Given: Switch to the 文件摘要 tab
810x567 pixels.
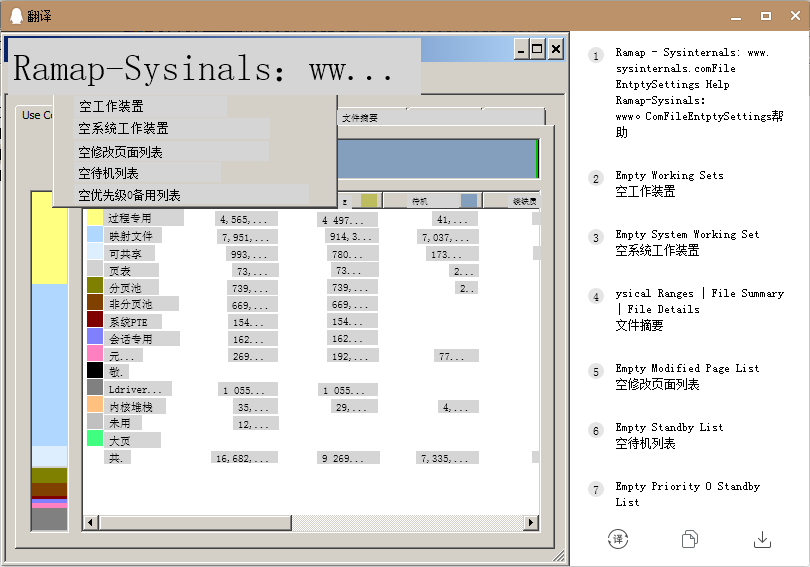Looking at the screenshot, I should 359,118.
